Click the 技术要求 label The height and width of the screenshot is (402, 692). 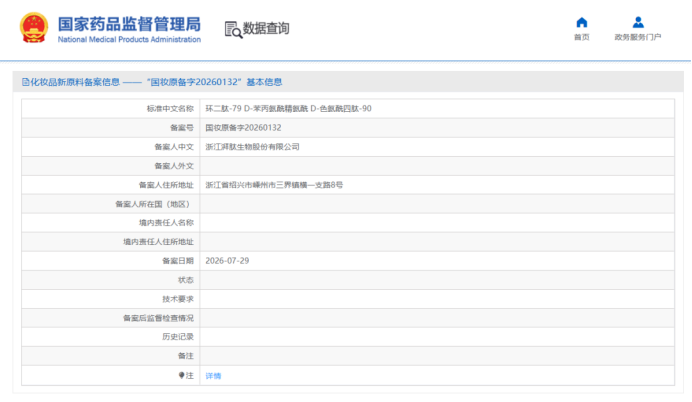(x=178, y=299)
